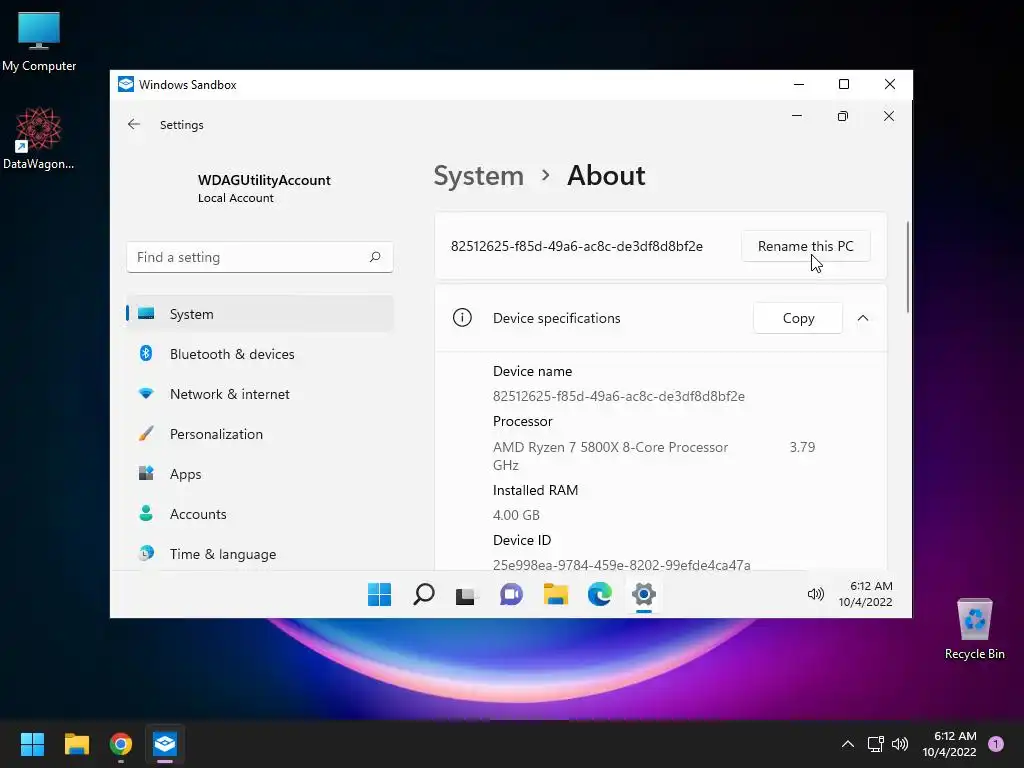Click the search magnifier in Find a setting
1024x768 pixels.
375,257
